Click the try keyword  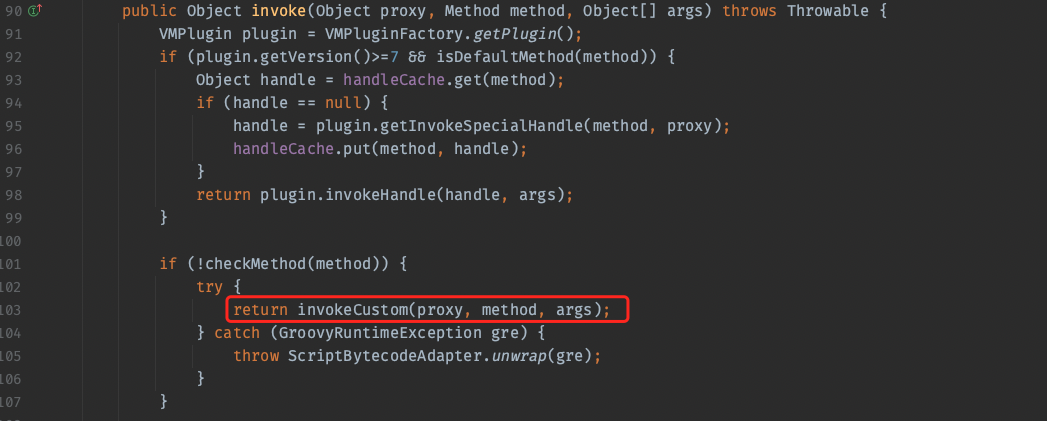(x=210, y=287)
